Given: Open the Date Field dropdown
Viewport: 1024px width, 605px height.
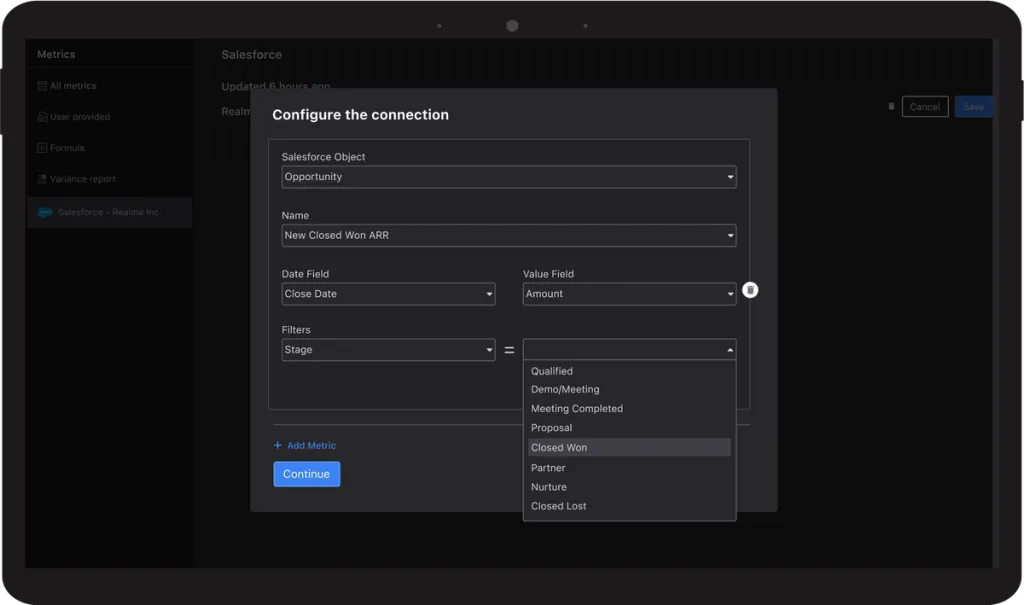Looking at the screenshot, I should [388, 294].
